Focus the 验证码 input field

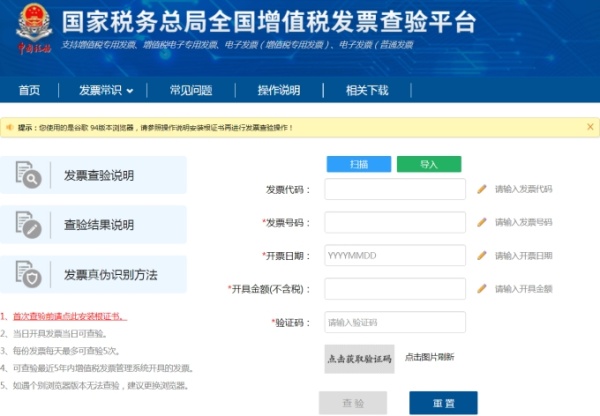pos(395,322)
